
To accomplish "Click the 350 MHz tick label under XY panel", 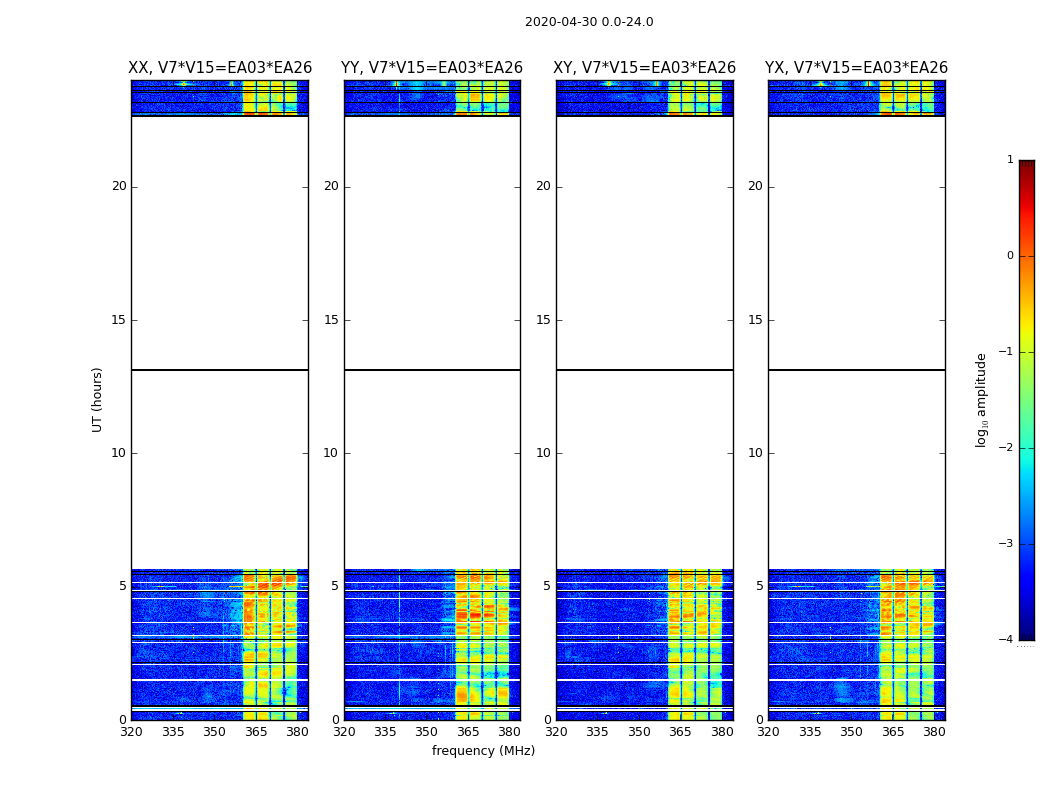I will (639, 732).
